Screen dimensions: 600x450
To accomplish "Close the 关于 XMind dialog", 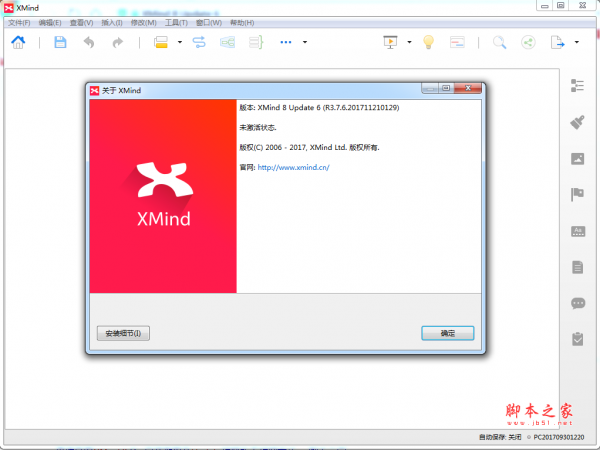I will pyautogui.click(x=468, y=88).
